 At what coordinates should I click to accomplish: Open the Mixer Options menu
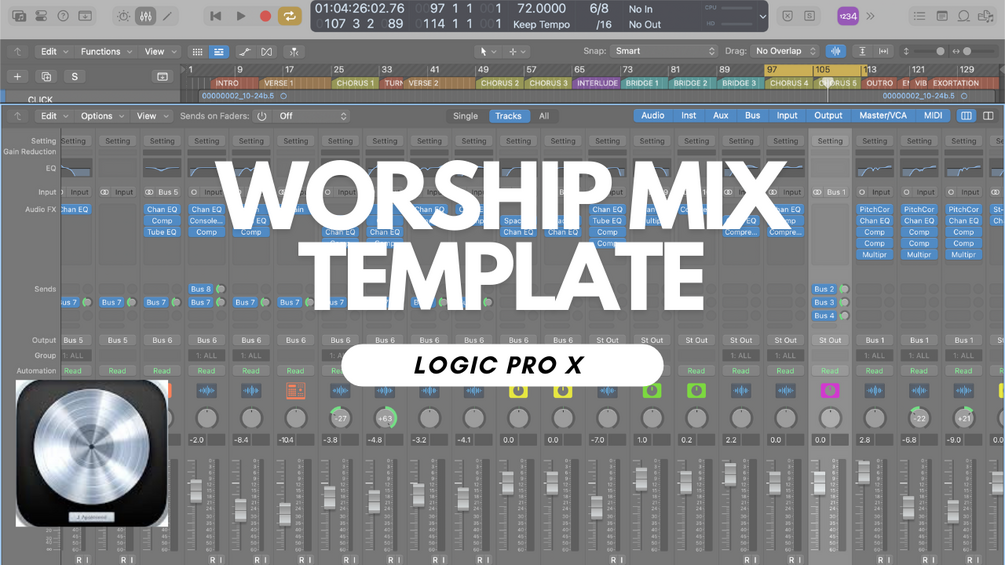click(x=101, y=116)
